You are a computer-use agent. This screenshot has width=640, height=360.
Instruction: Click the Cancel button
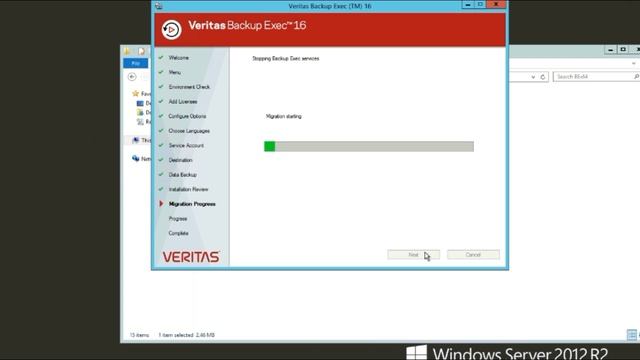click(x=473, y=255)
